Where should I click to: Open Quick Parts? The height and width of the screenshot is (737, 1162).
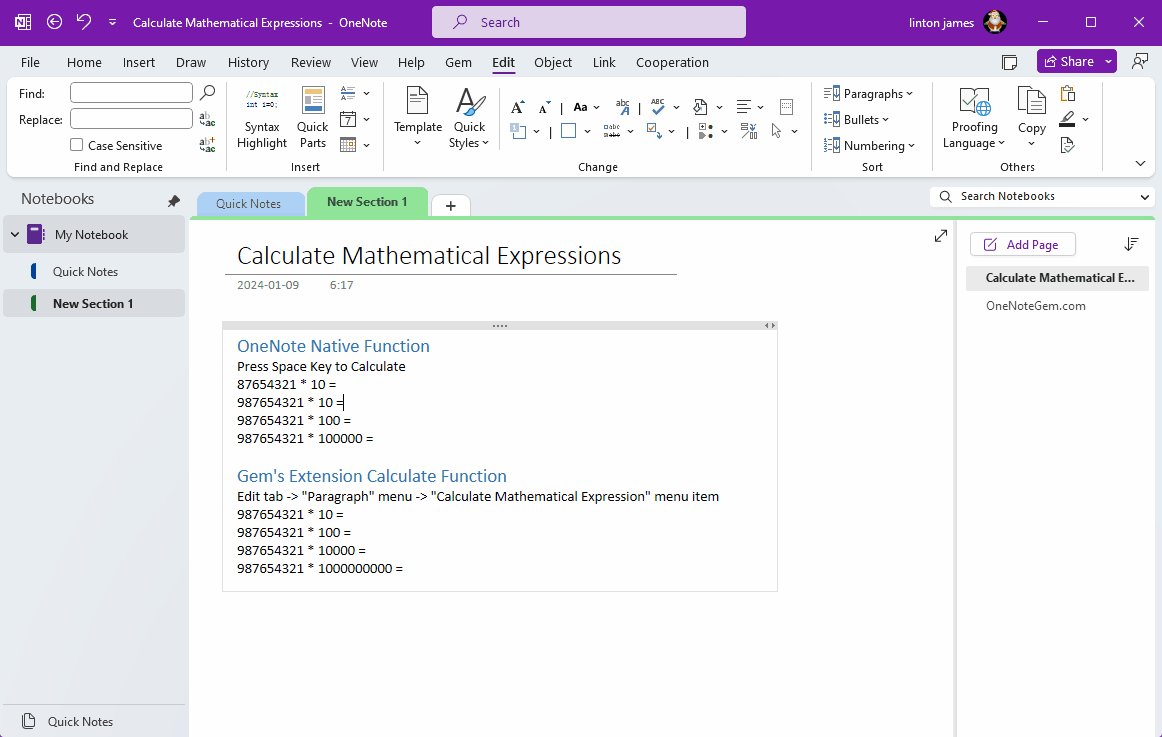(312, 119)
